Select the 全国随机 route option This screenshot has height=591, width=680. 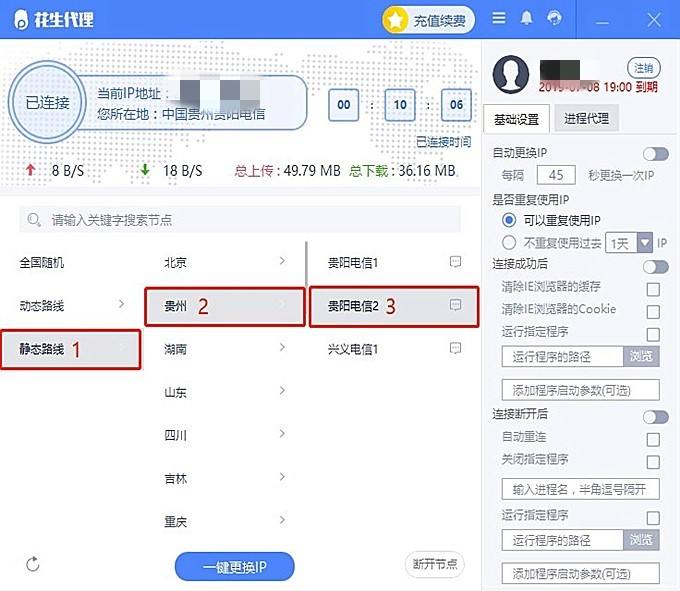click(42, 262)
